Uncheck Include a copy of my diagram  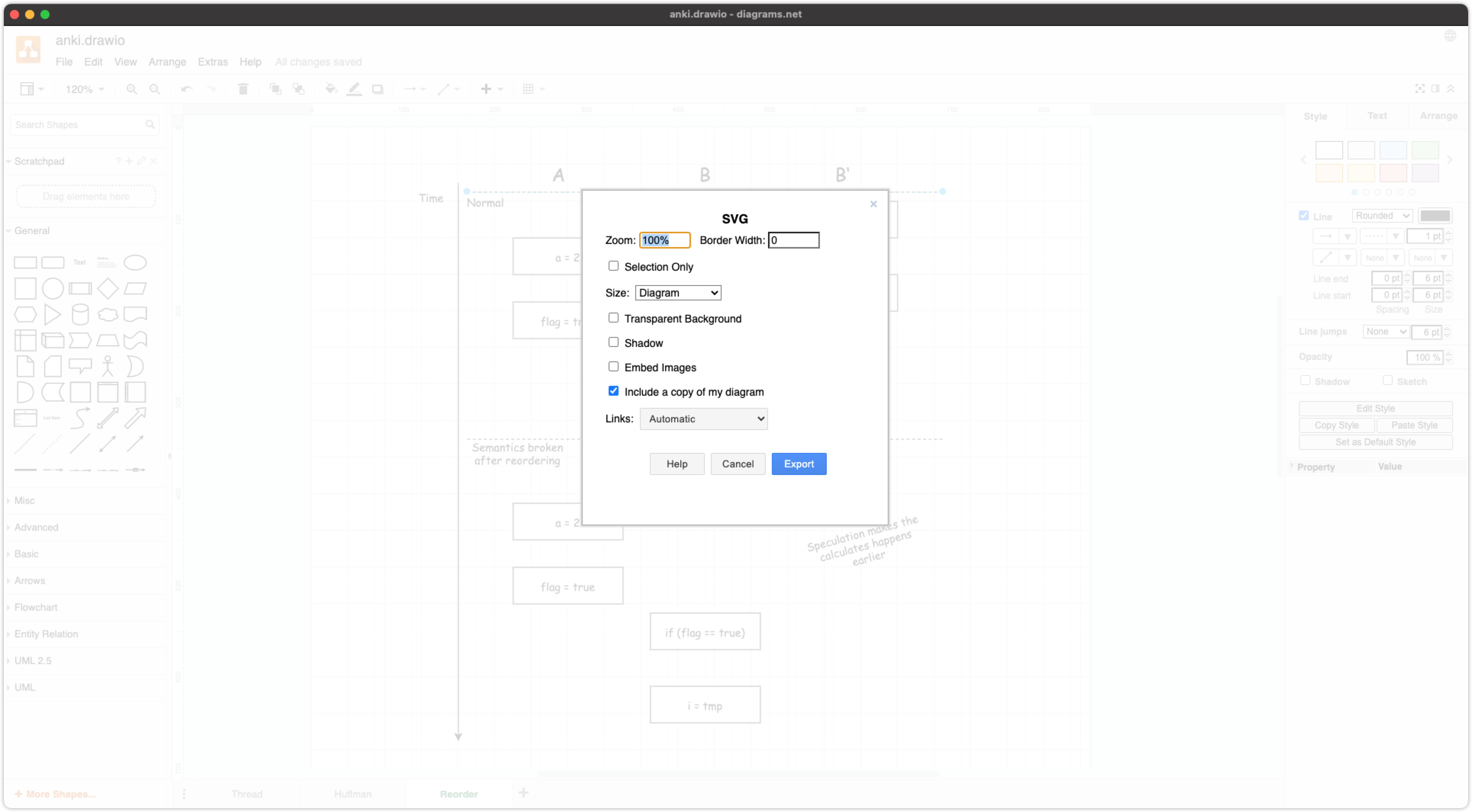[614, 391]
